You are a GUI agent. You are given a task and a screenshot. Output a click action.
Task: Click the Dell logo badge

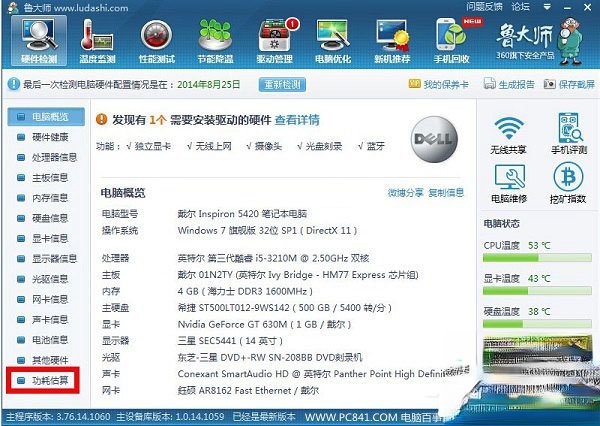434,139
